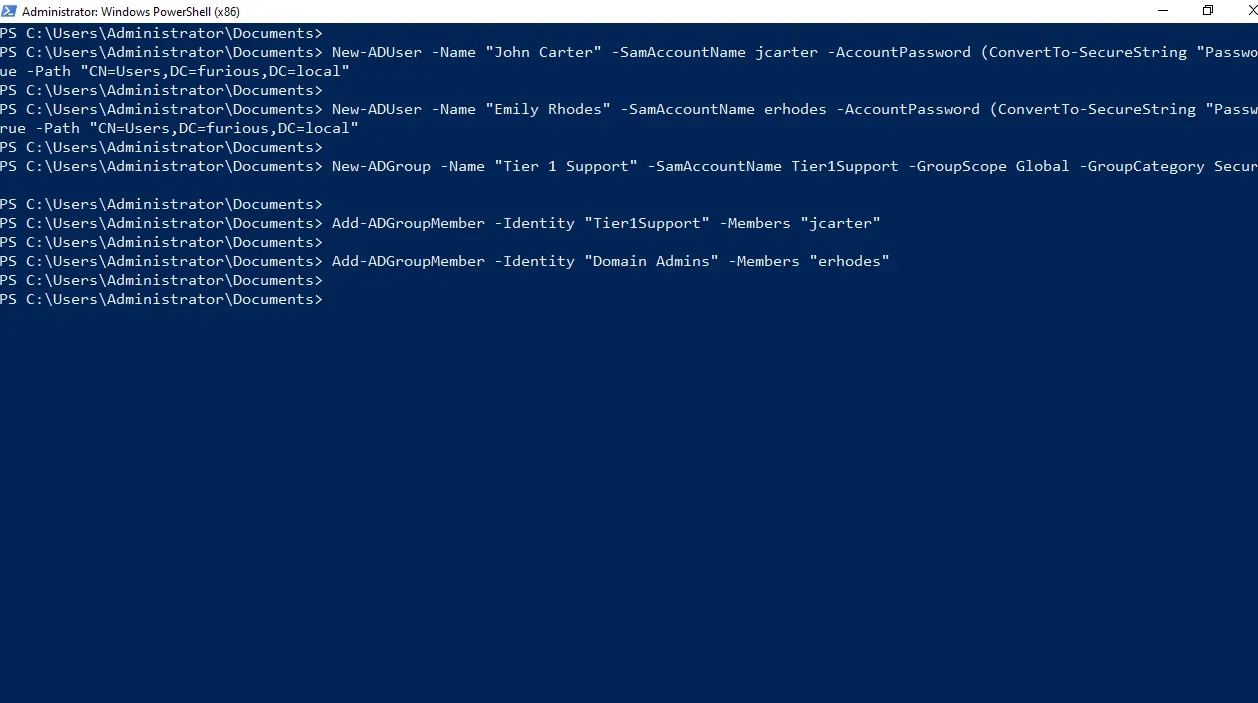Screen dimensions: 1258x703
Task: Click the PowerShell icon in title bar
Action: coord(9,11)
